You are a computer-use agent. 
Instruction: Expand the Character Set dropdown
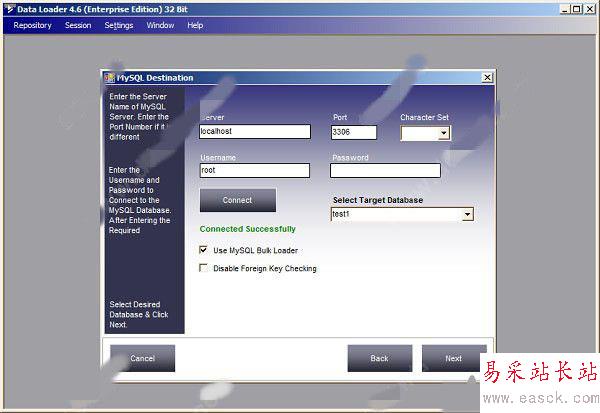[x=443, y=133]
